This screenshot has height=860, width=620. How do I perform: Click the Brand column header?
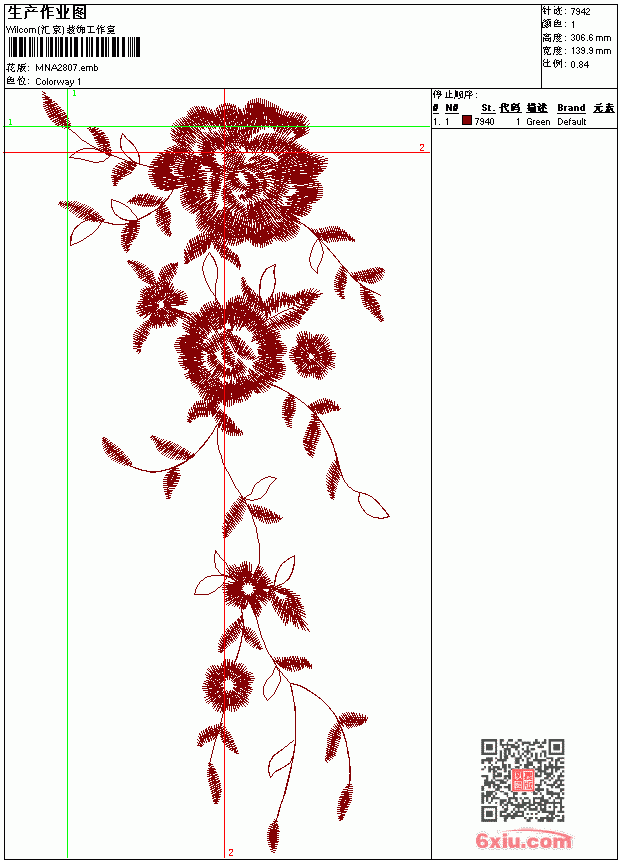point(571,108)
